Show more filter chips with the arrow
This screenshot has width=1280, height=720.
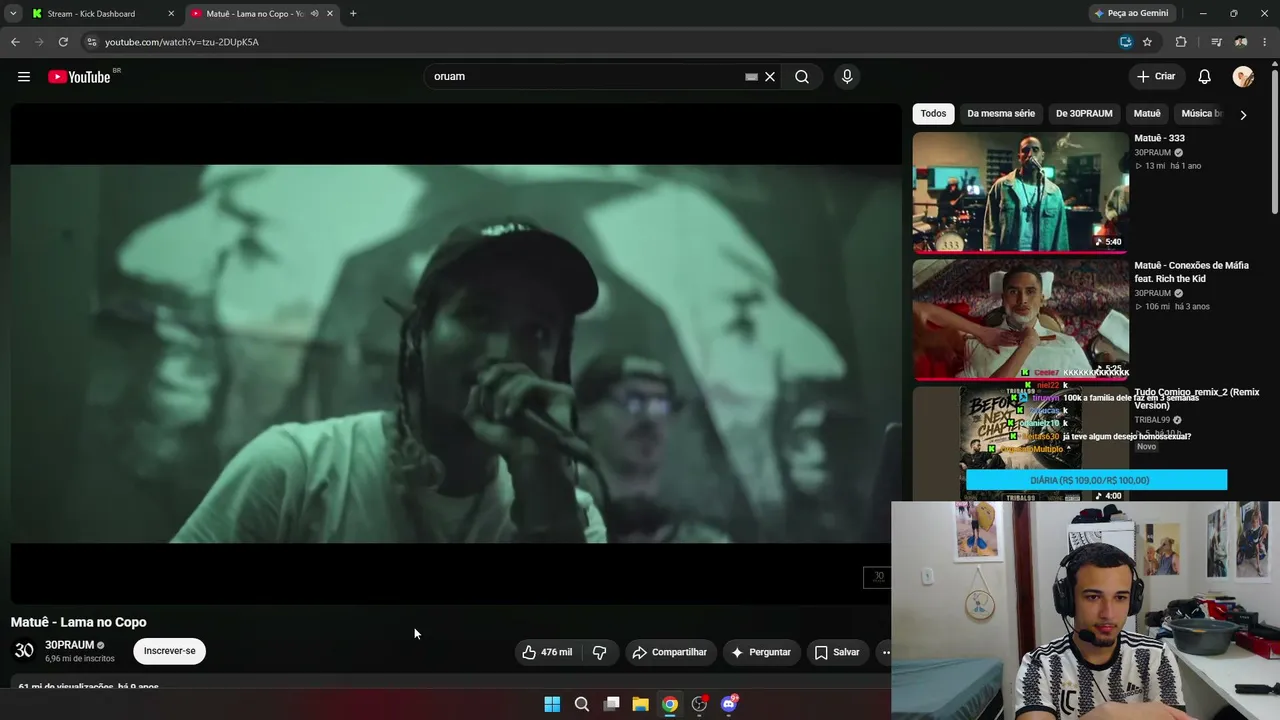(1243, 114)
